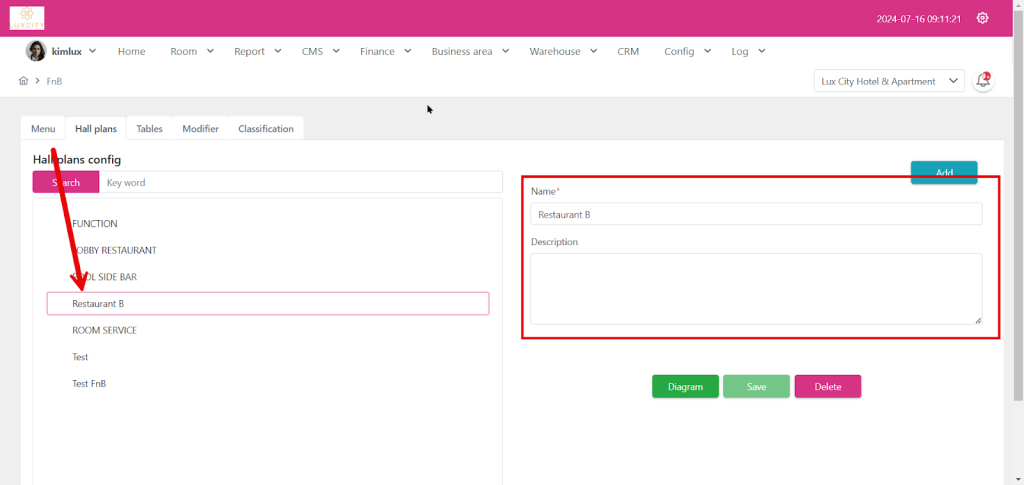
Task: Switch to the Modifier tab
Action: (x=200, y=129)
